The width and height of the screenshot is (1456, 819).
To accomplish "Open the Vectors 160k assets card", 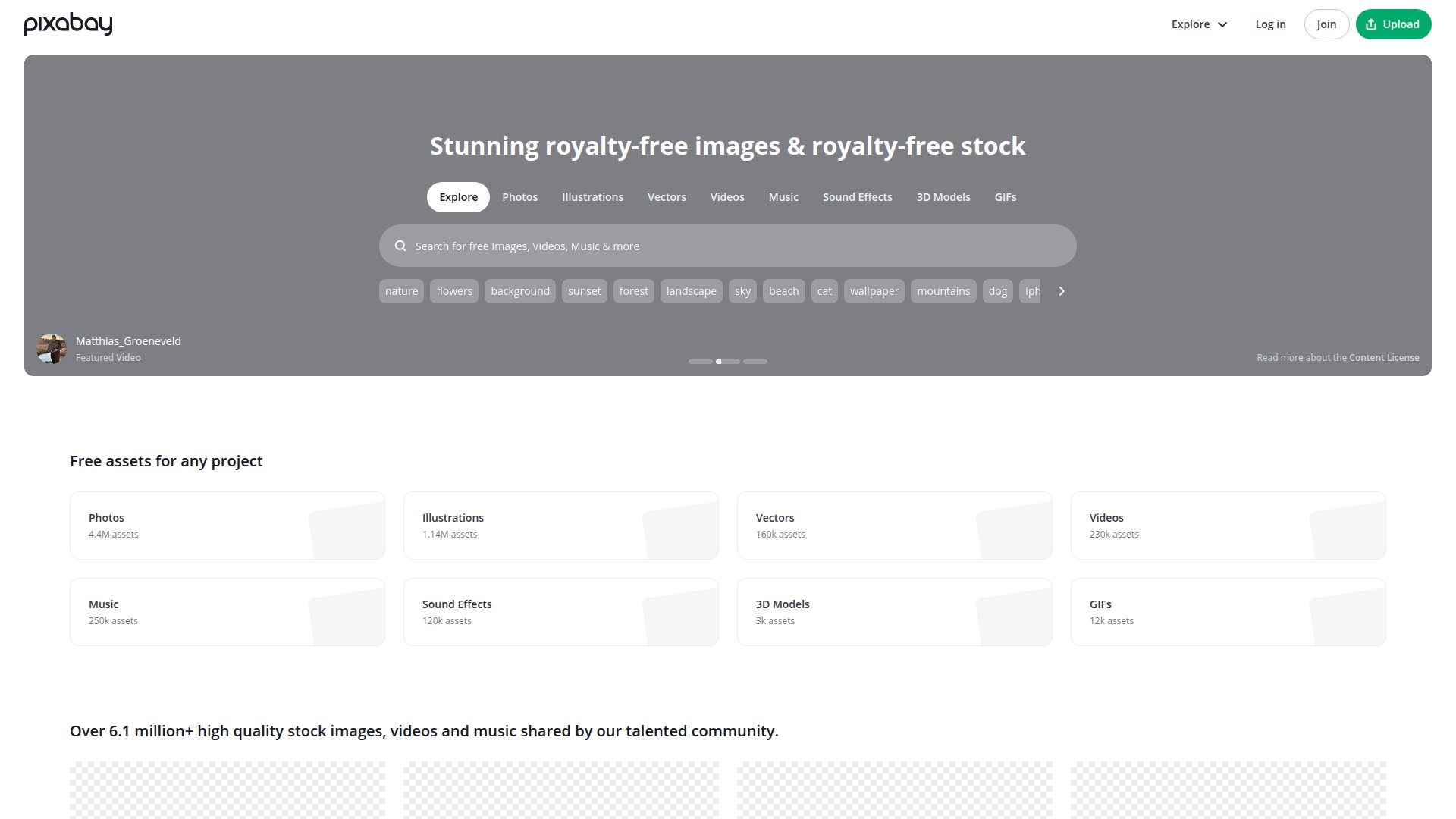I will click(895, 526).
